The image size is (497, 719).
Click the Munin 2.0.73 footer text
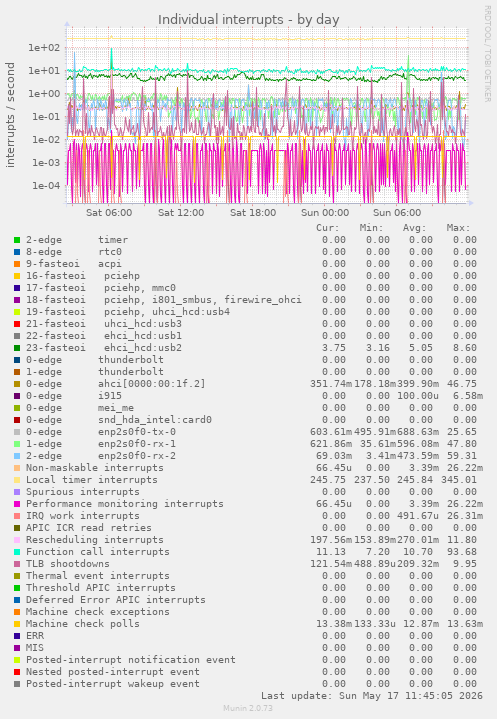pyautogui.click(x=248, y=708)
